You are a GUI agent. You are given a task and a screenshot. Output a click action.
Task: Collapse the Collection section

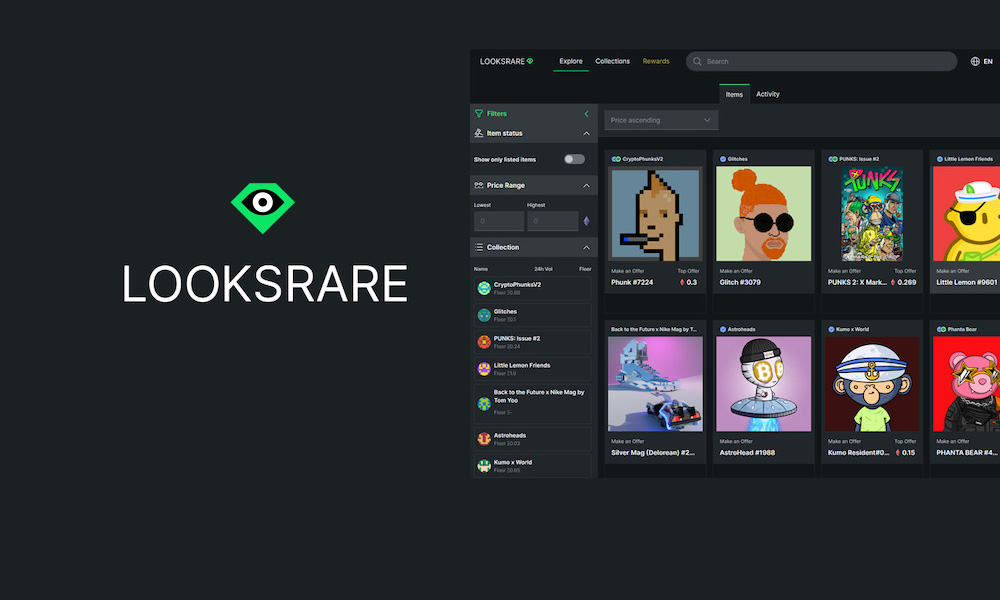587,247
